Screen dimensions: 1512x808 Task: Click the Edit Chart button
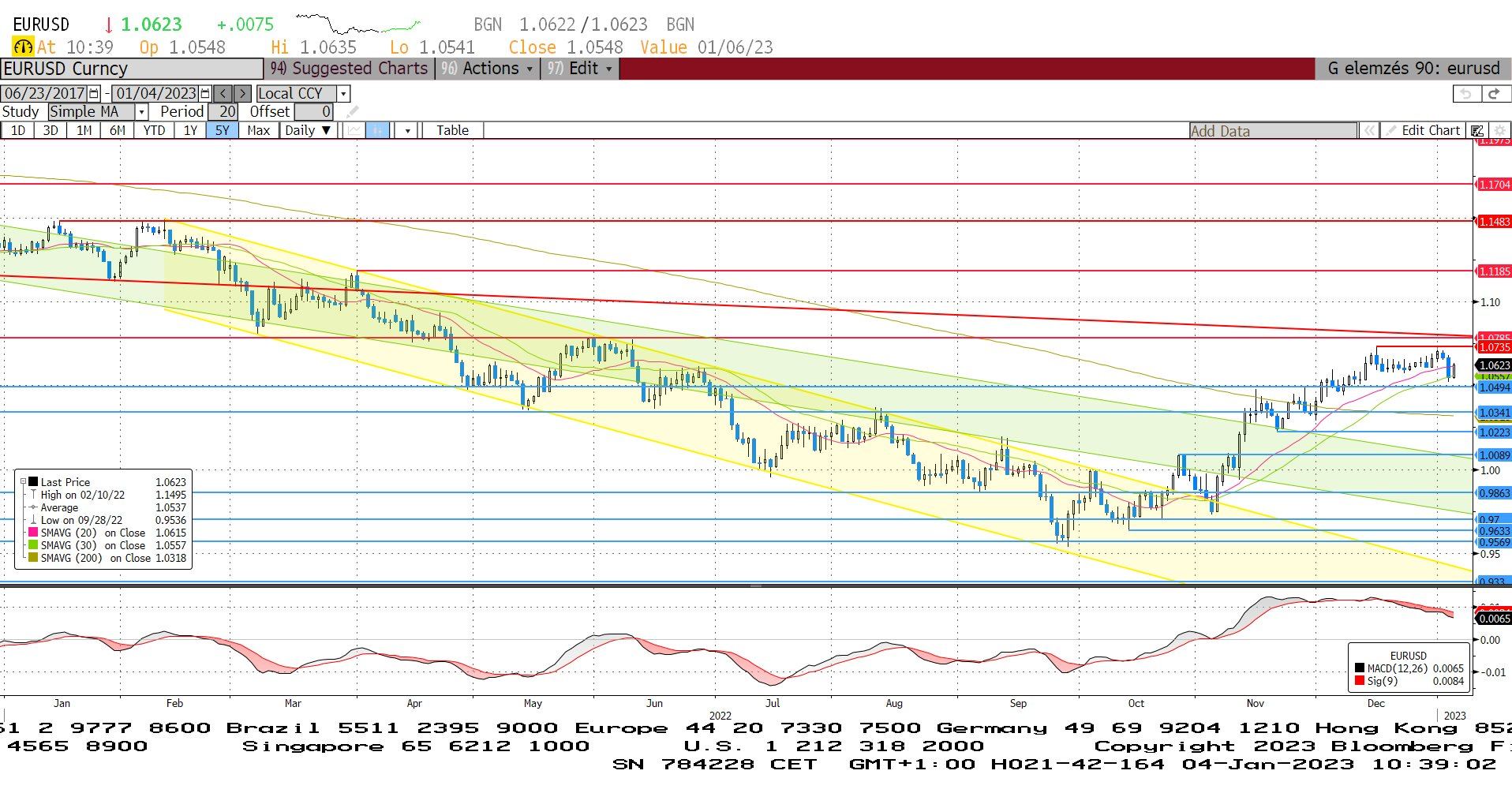(x=1423, y=131)
